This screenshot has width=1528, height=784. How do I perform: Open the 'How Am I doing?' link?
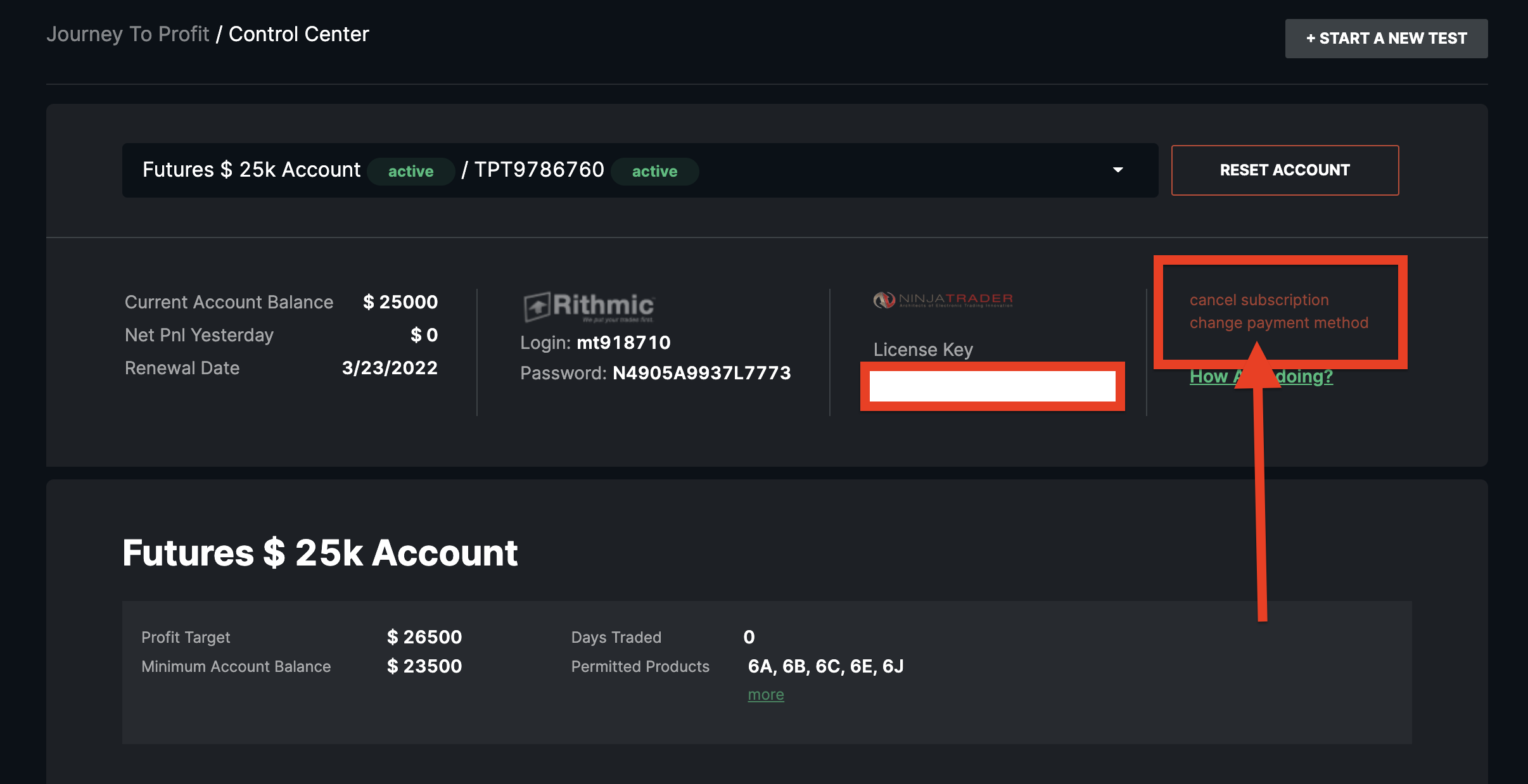point(1261,376)
